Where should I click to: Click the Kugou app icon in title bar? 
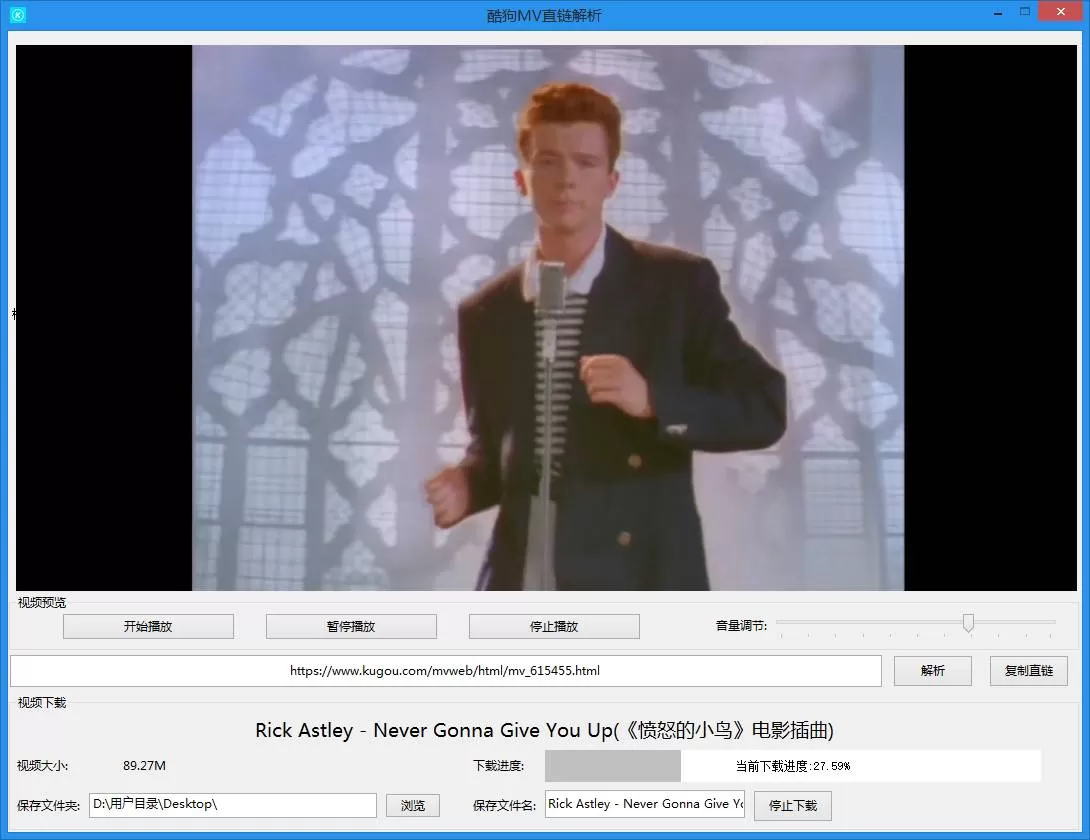[x=17, y=15]
